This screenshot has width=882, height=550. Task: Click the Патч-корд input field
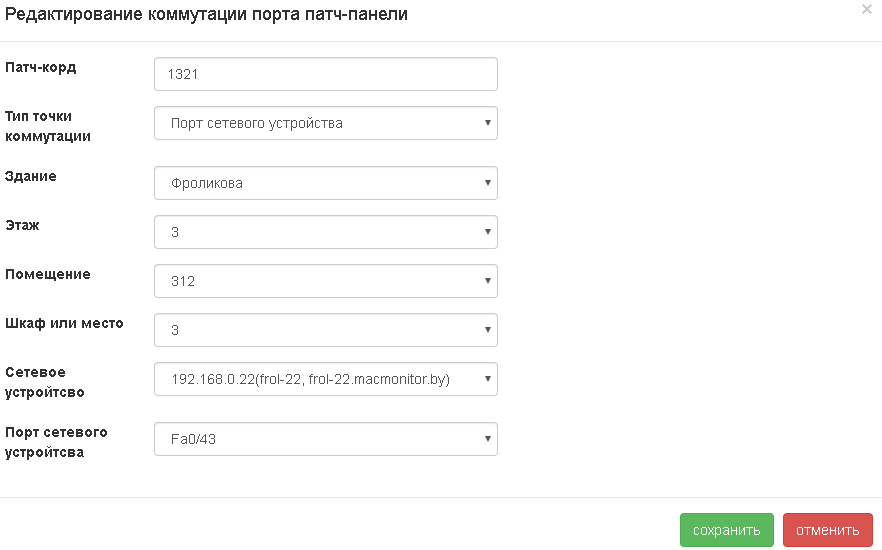[326, 74]
